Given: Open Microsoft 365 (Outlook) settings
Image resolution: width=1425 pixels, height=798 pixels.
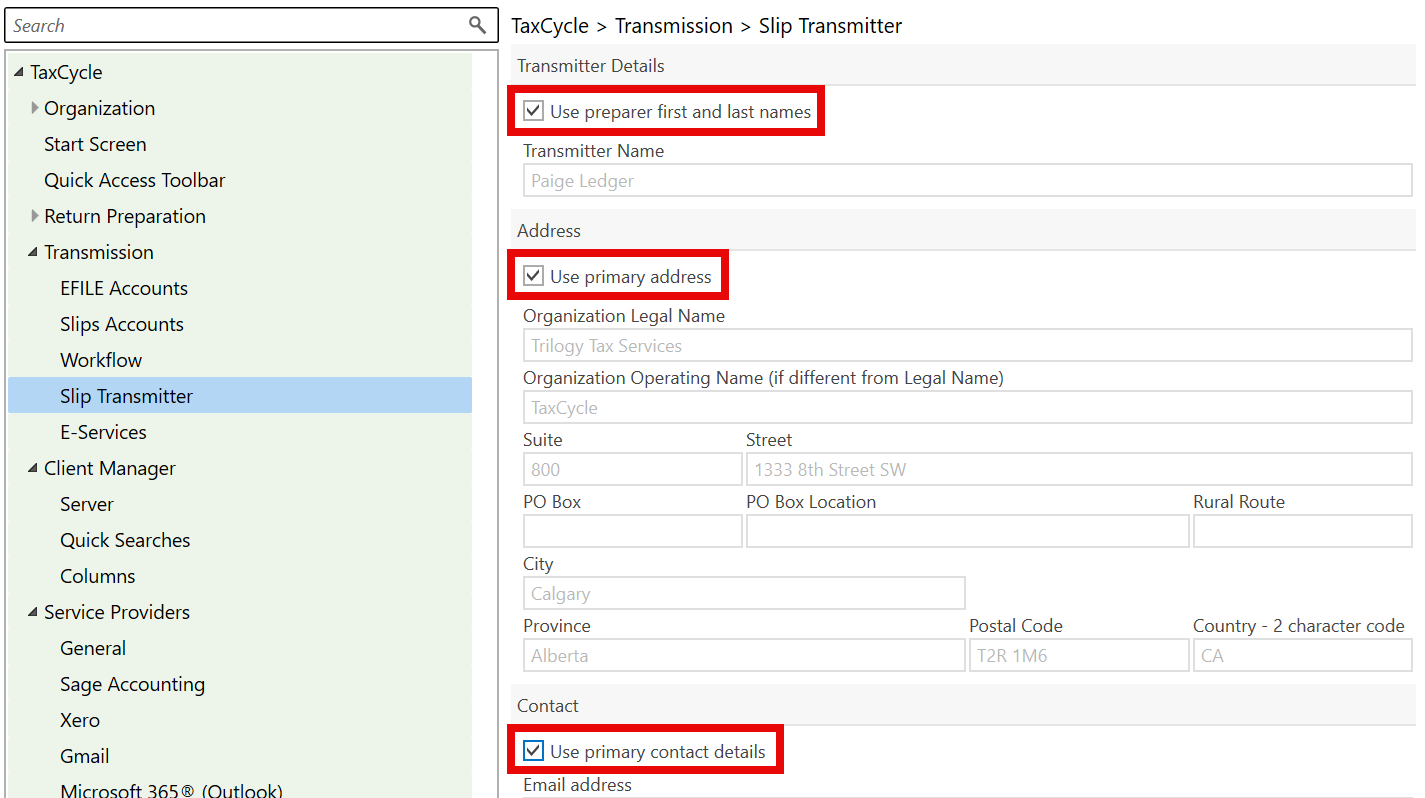Looking at the screenshot, I should tap(171, 790).
